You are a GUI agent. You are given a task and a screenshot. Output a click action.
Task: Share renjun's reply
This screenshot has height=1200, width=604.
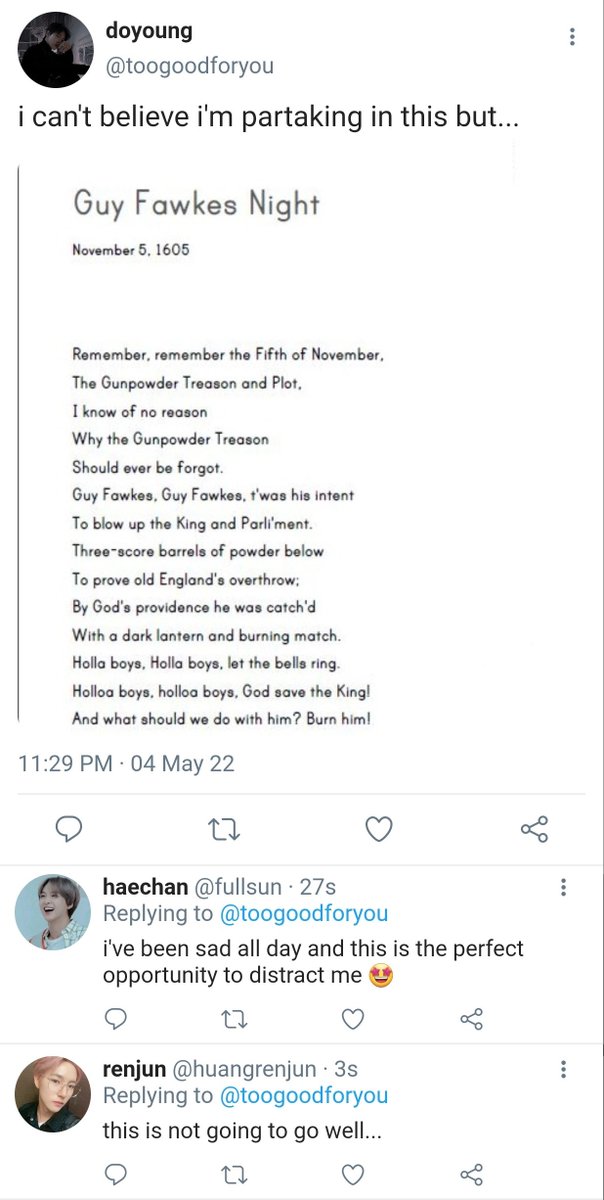[471, 1174]
